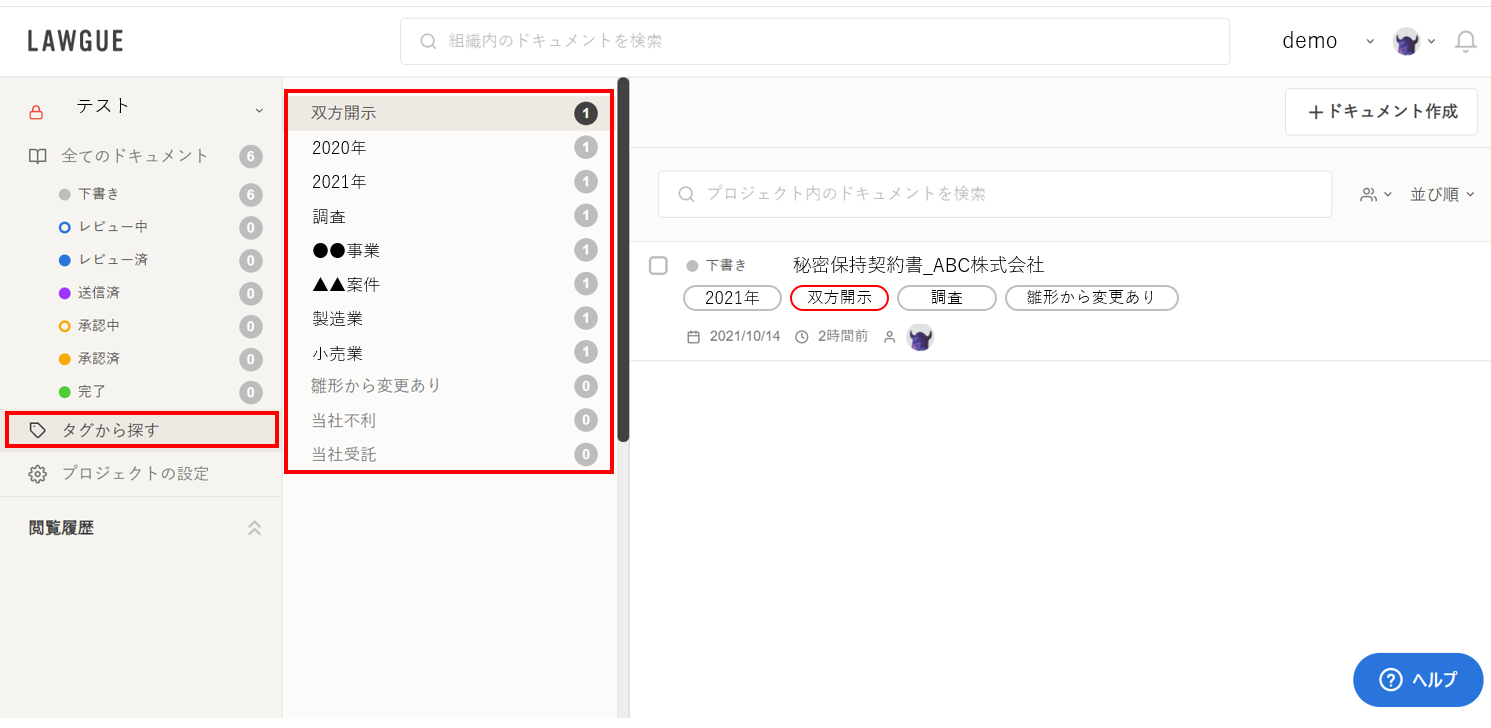
Task: Click the tag icon for タグから探す
Action: point(38,430)
